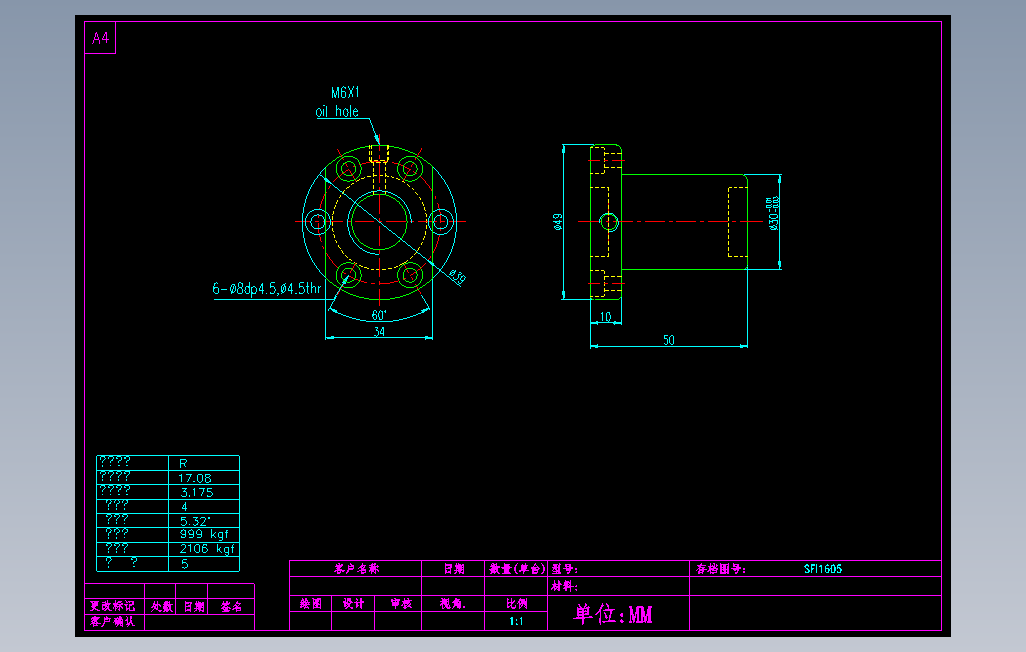
Task: Click the 客户名称 title block header
Action: click(357, 568)
